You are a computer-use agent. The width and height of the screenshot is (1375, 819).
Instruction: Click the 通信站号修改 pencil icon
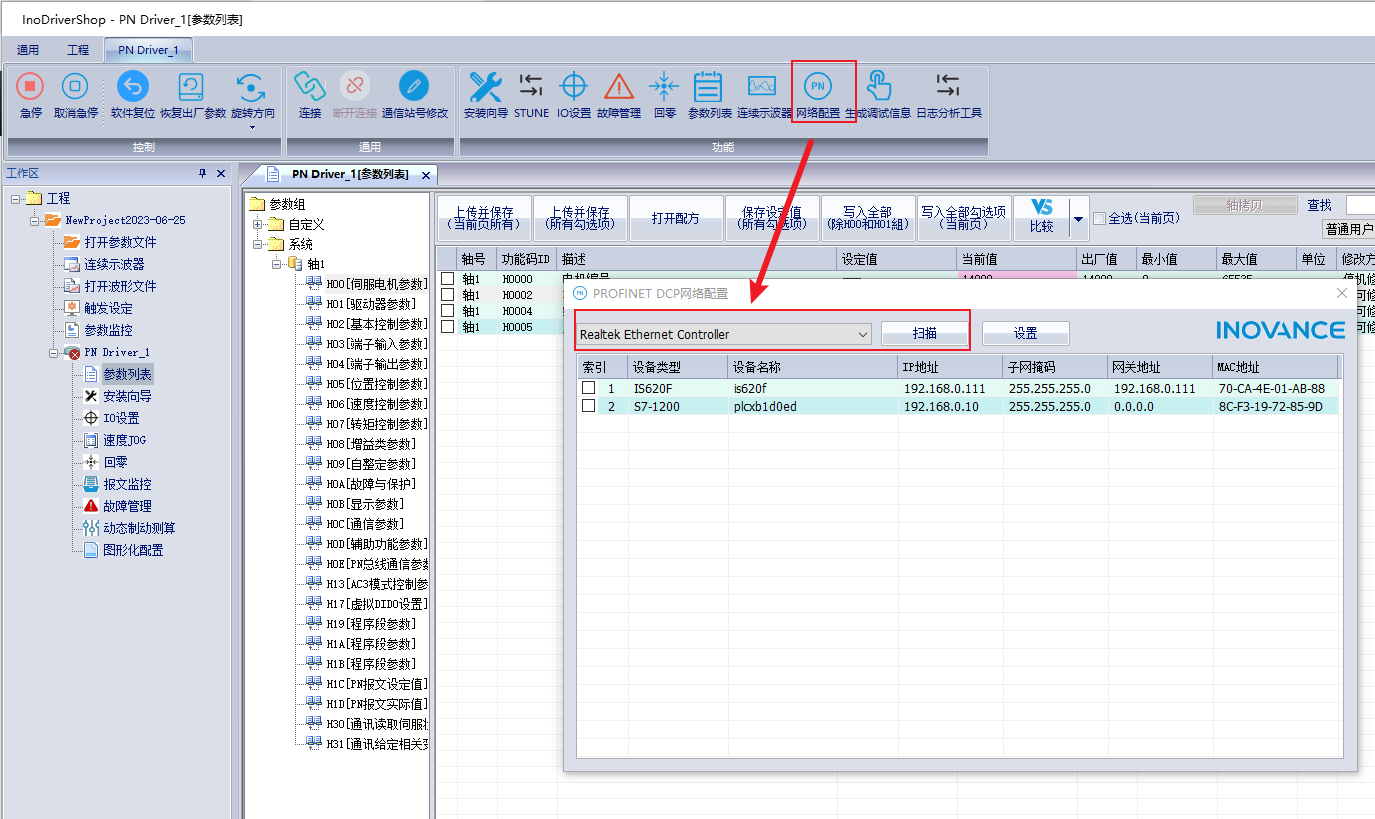pyautogui.click(x=414, y=87)
